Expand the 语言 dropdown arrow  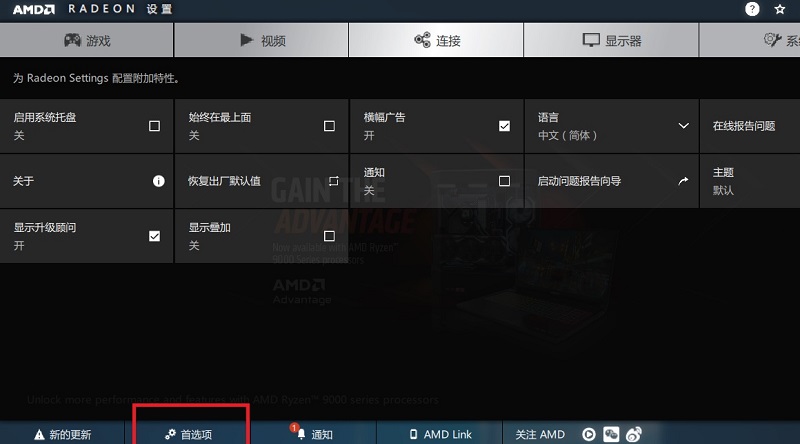684,126
